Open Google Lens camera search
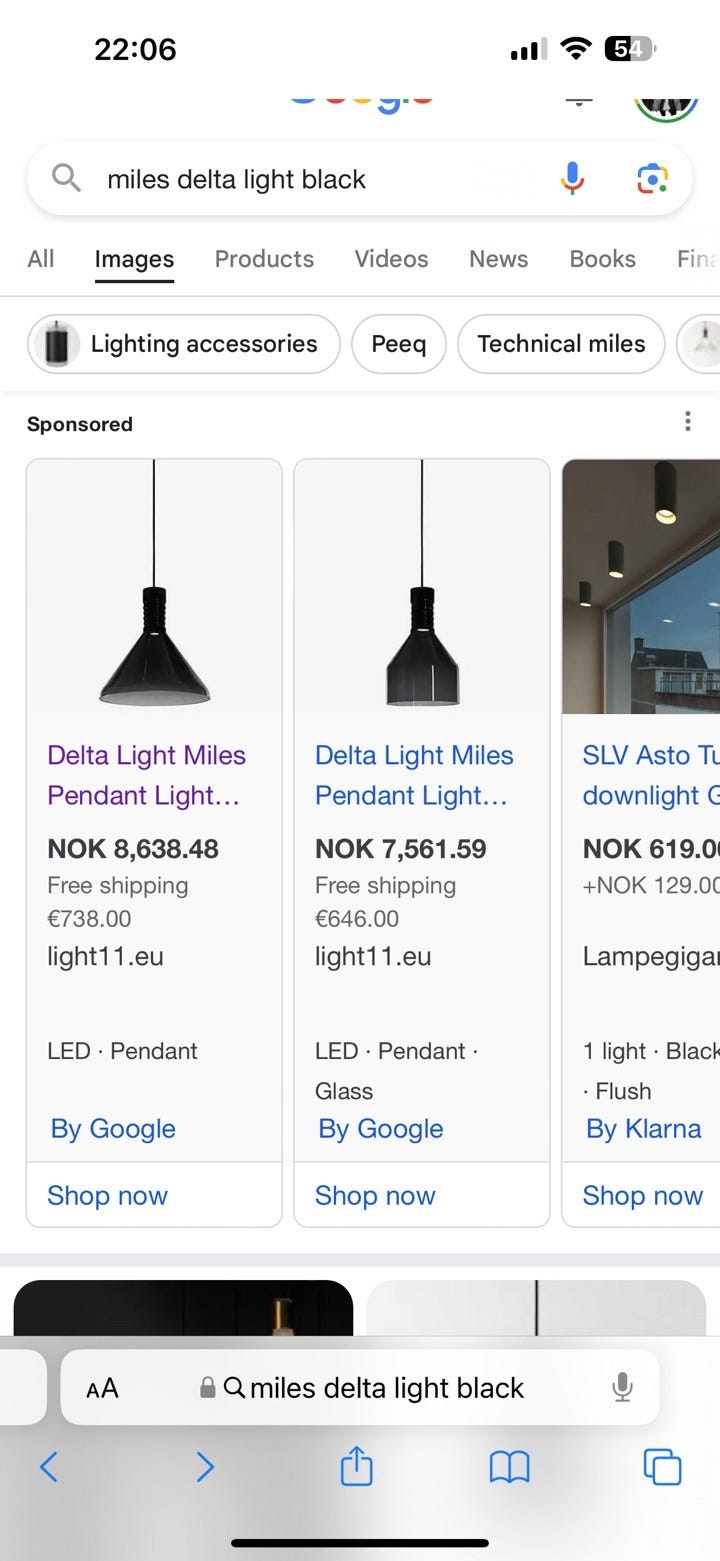The height and width of the screenshot is (1561, 720). tap(652, 179)
